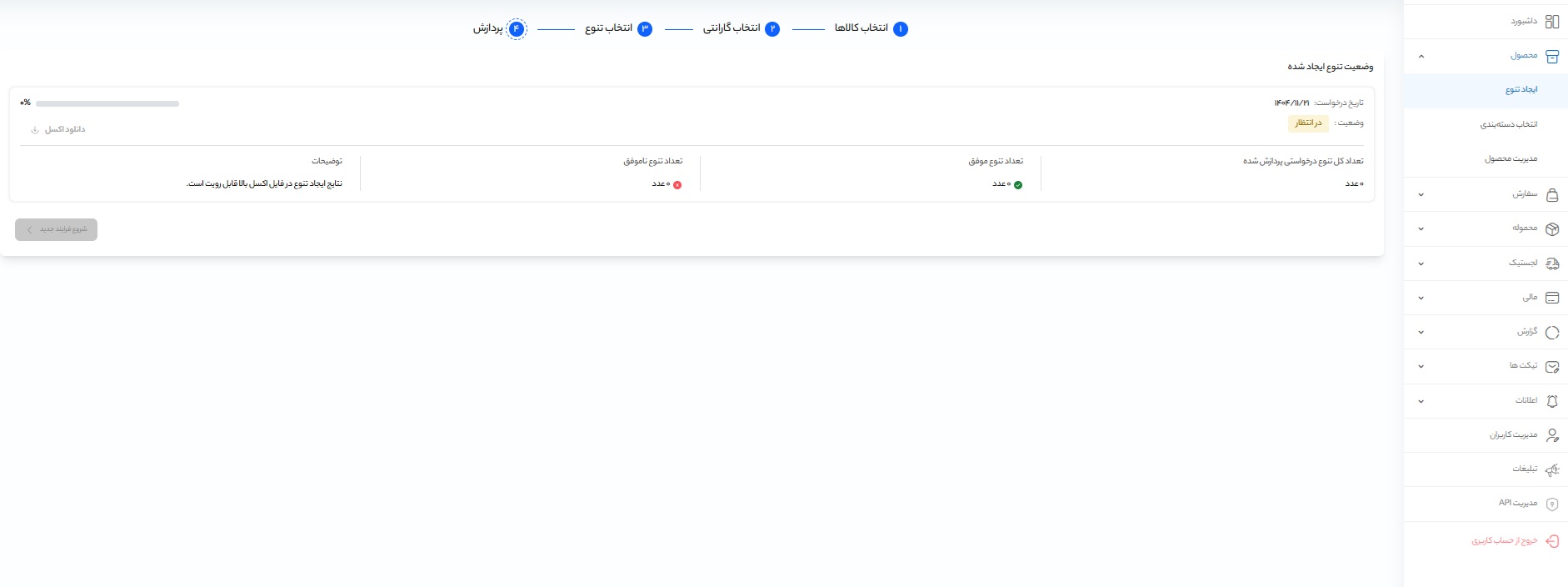
Task: Click the dashboard icon in sidebar
Action: [1551, 22]
